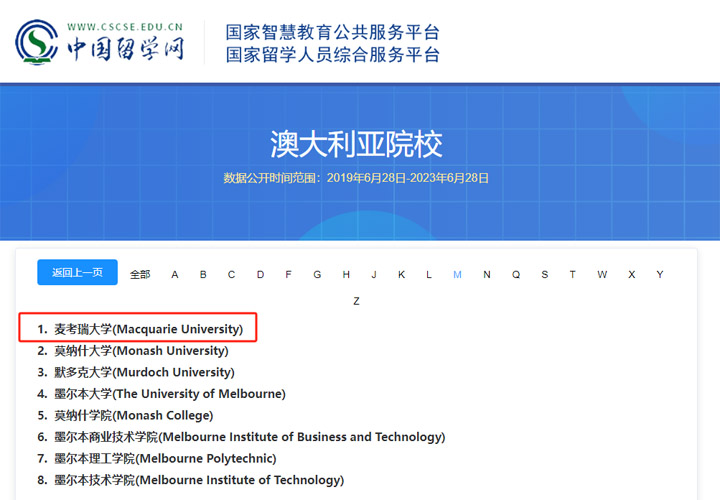Click the 澳大利亚院校 page heading
Viewport: 720px width, 500px height.
tap(356, 144)
